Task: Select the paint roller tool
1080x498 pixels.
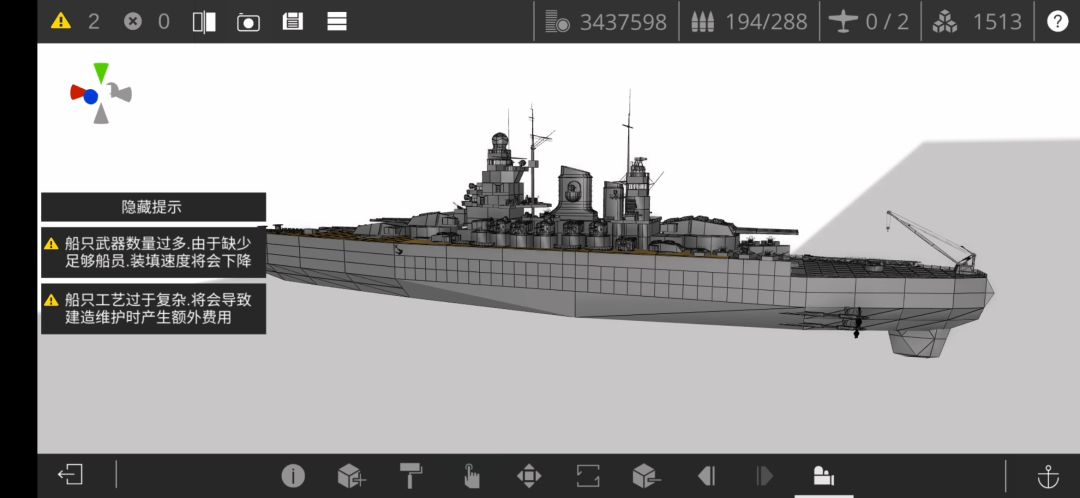Action: pos(410,475)
